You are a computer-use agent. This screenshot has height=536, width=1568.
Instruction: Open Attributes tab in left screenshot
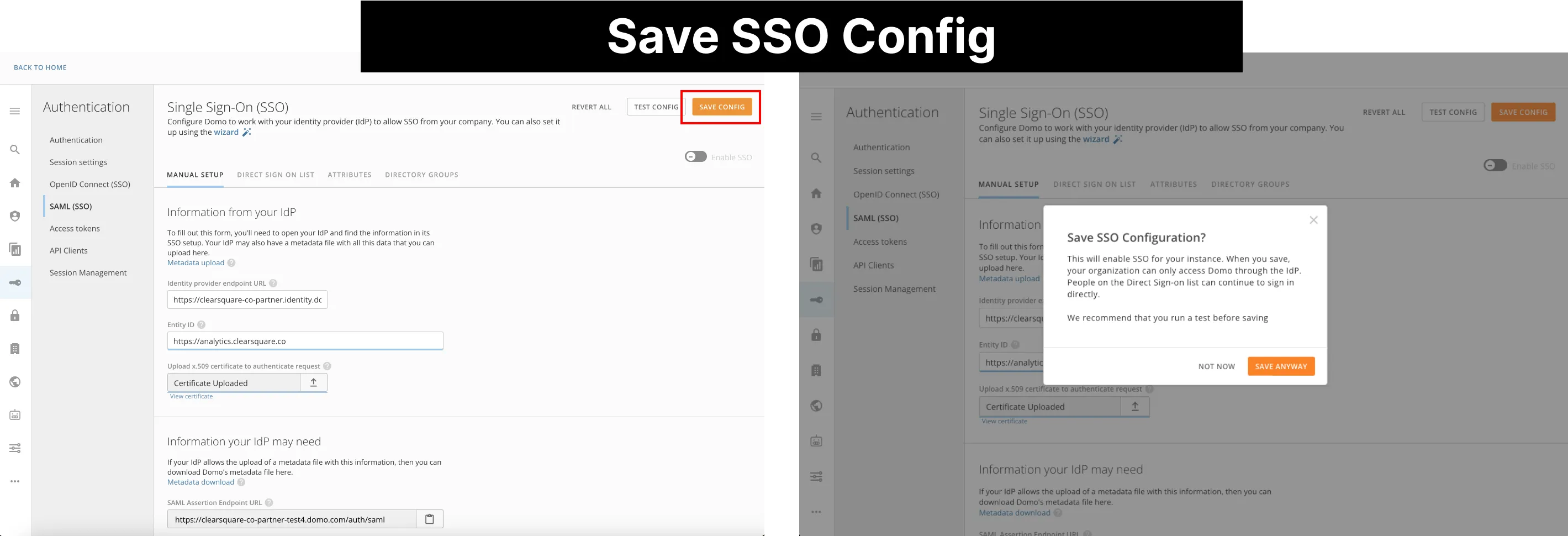[350, 175]
